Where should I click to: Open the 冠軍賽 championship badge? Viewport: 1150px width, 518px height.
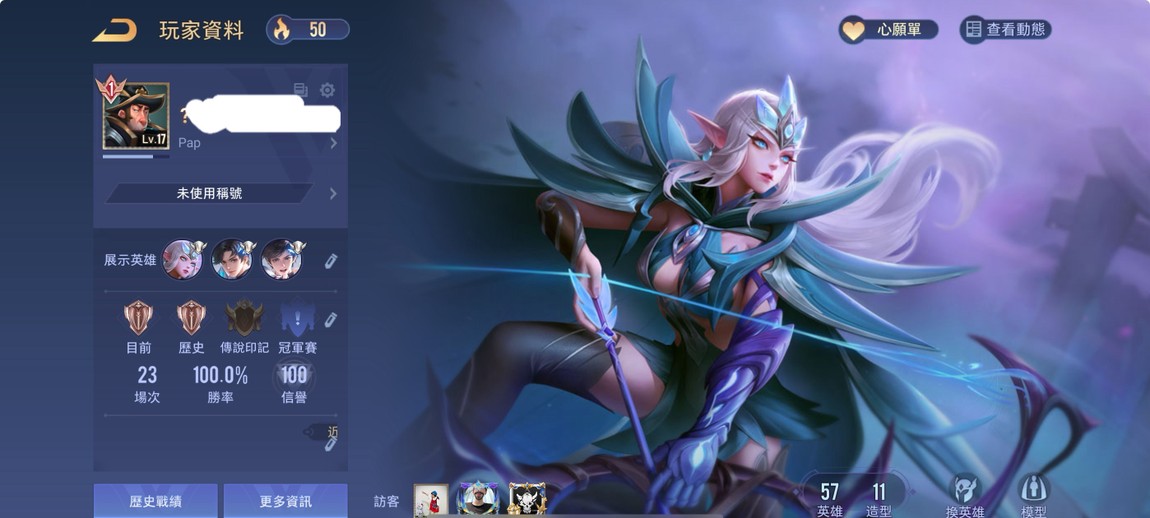pos(297,318)
